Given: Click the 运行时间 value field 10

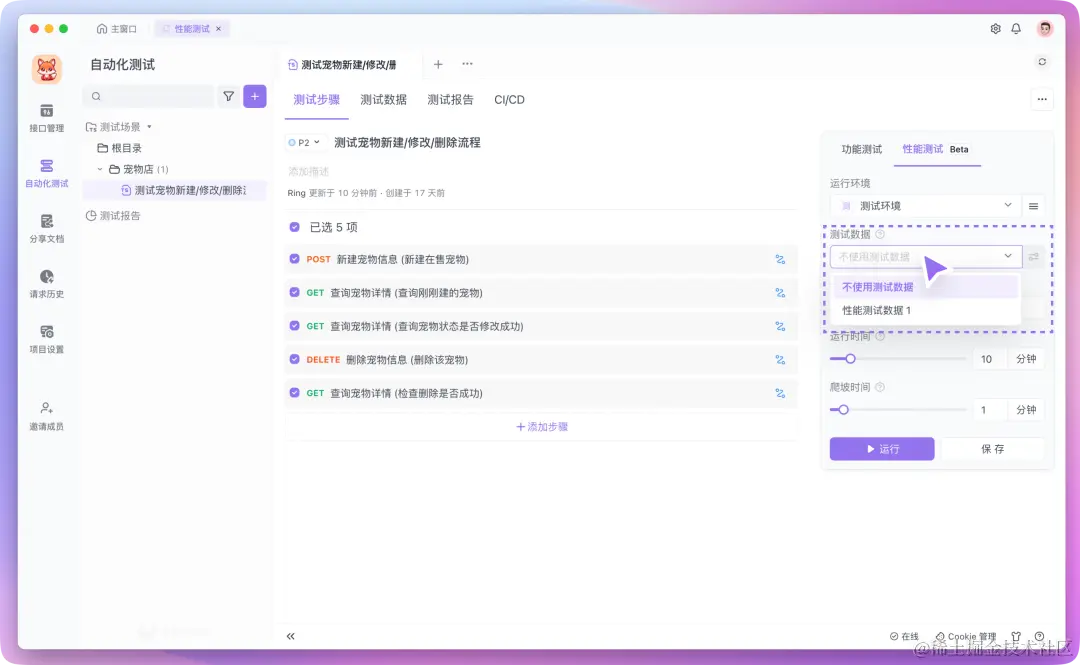Looking at the screenshot, I should click(990, 359).
